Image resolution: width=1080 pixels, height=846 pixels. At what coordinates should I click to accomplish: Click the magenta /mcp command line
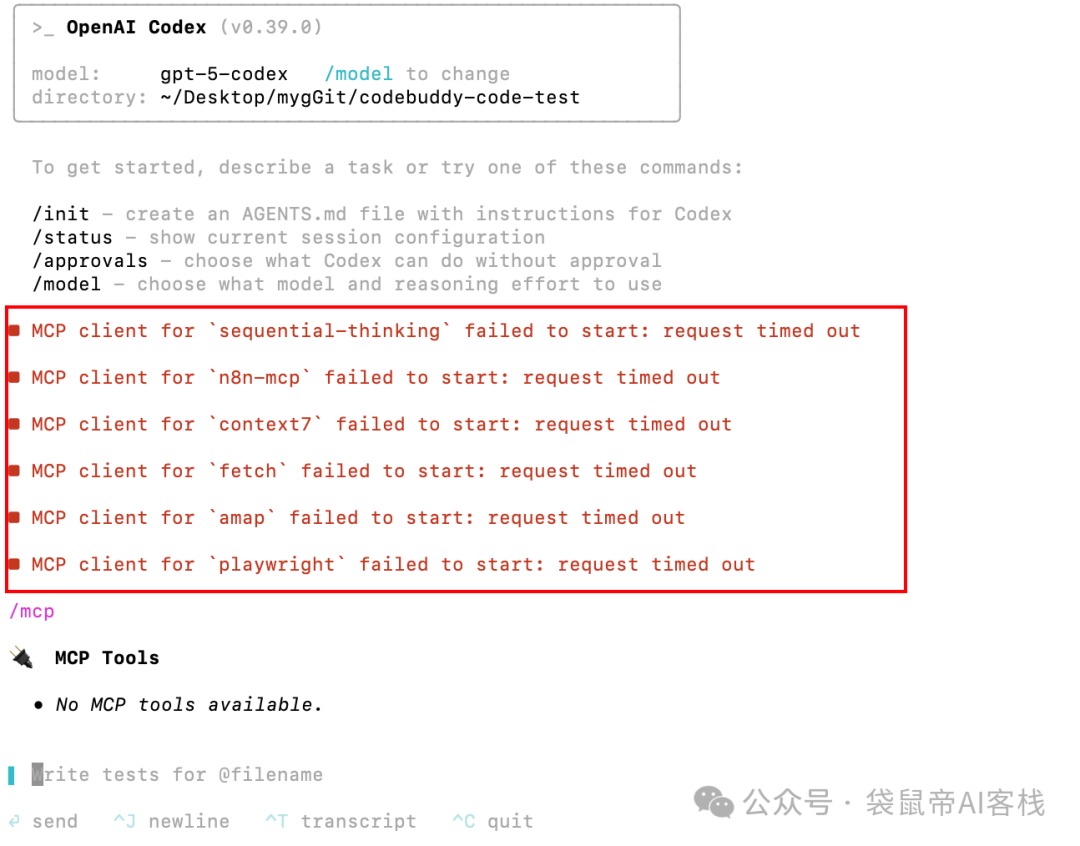click(32, 612)
